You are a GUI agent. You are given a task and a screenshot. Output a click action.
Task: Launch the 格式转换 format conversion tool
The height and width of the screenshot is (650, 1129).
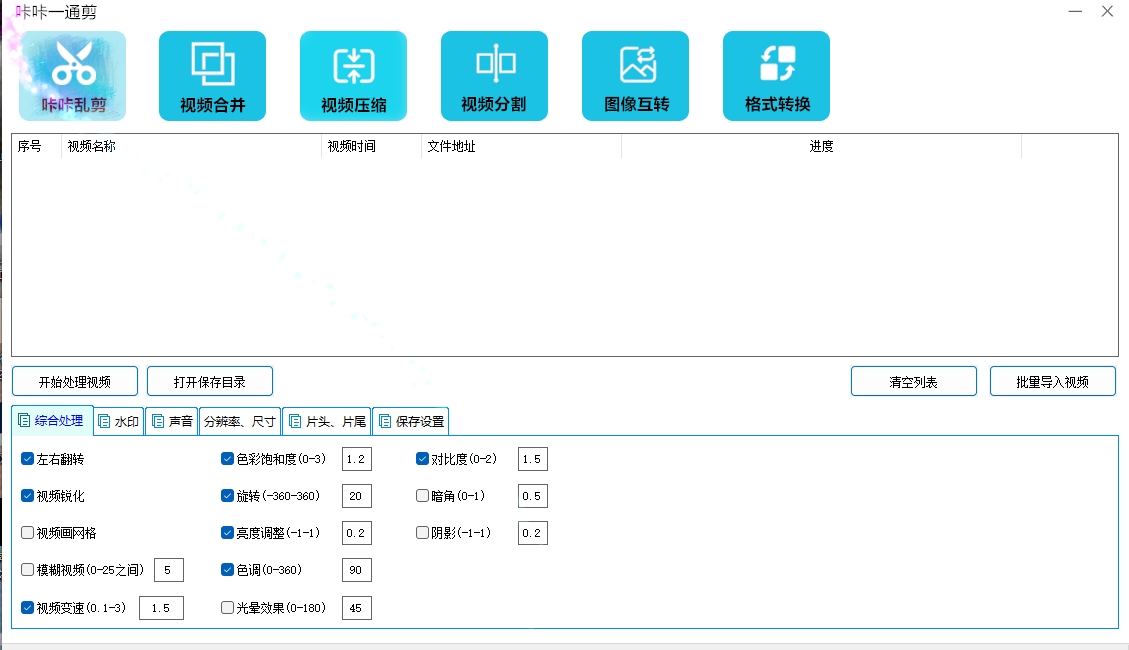(x=776, y=76)
